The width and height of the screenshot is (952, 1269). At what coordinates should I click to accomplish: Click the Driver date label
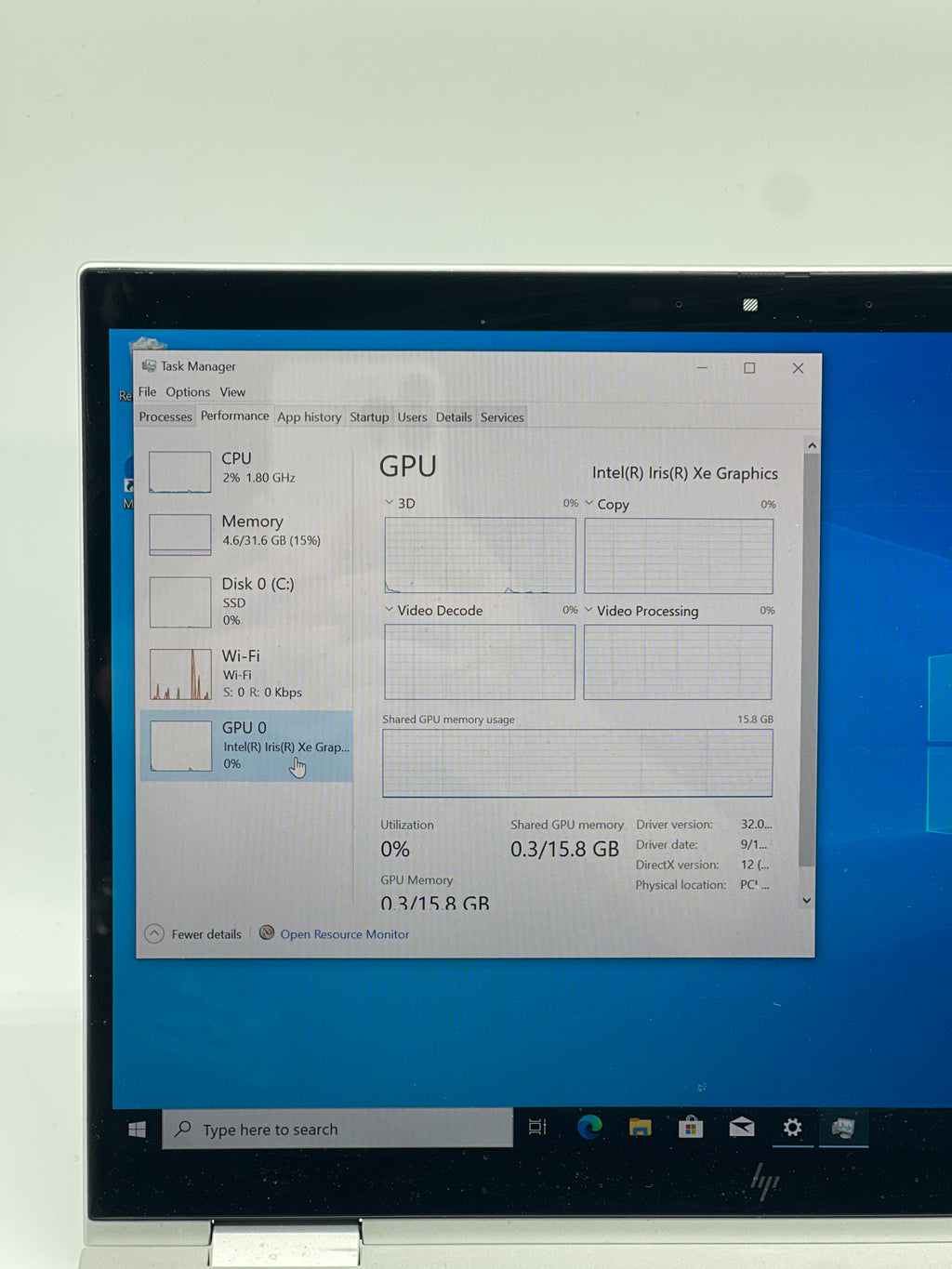point(667,845)
